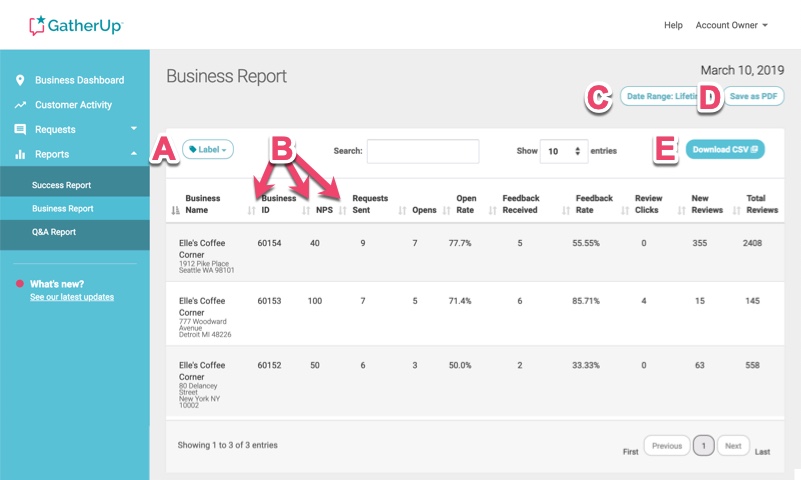Click Save as PDF button
The width and height of the screenshot is (801, 480).
click(753, 96)
